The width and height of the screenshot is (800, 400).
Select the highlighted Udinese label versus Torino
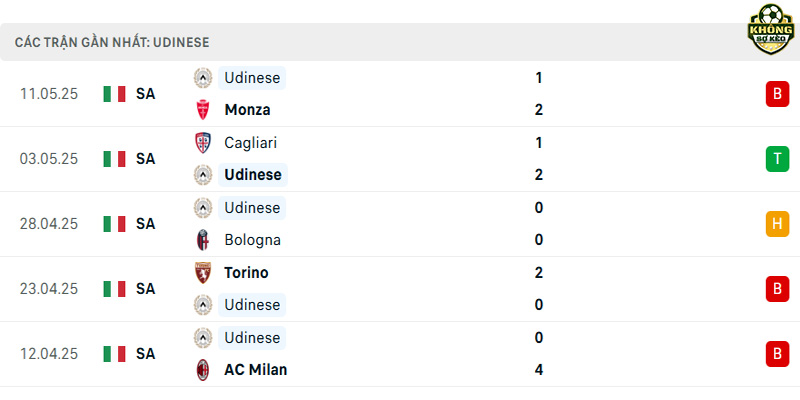pyautogui.click(x=252, y=305)
